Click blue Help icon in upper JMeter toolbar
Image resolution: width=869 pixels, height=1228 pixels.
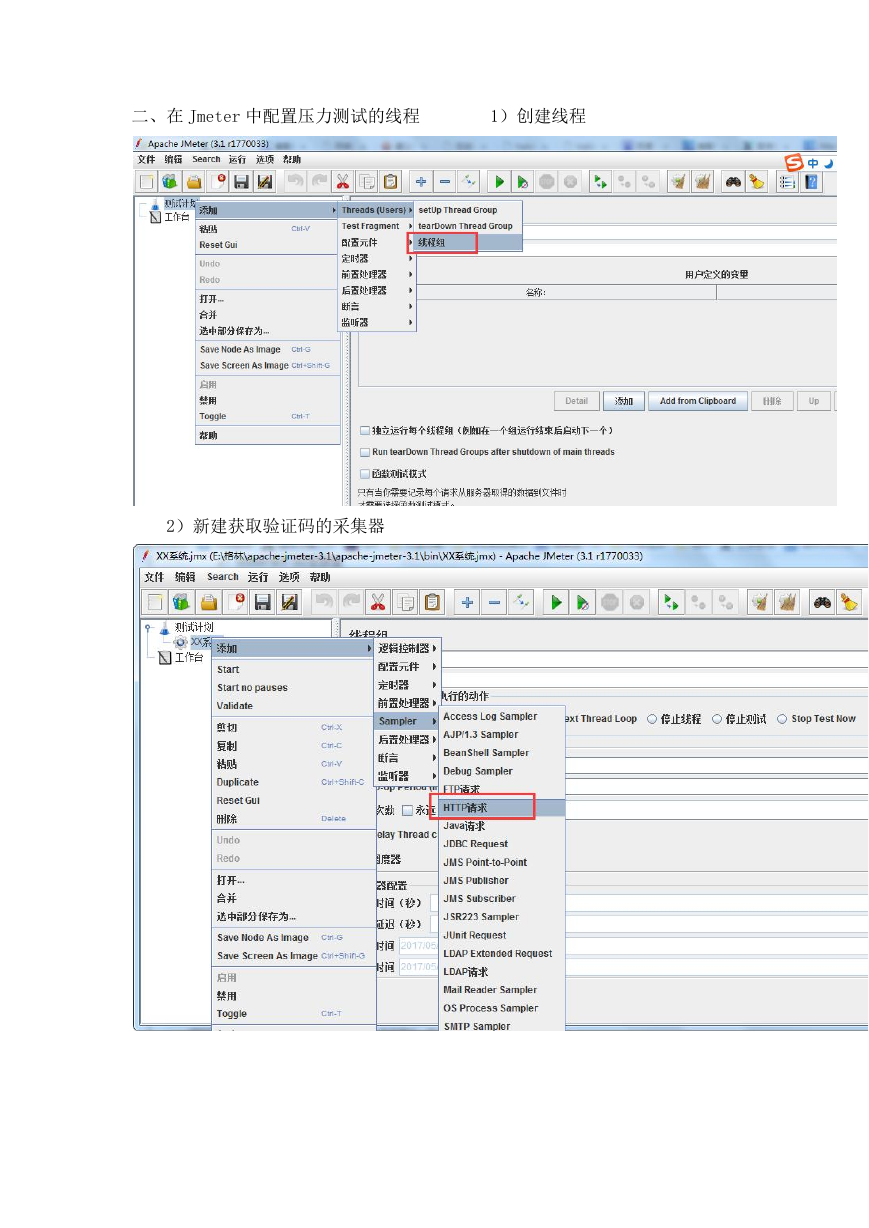coord(812,181)
